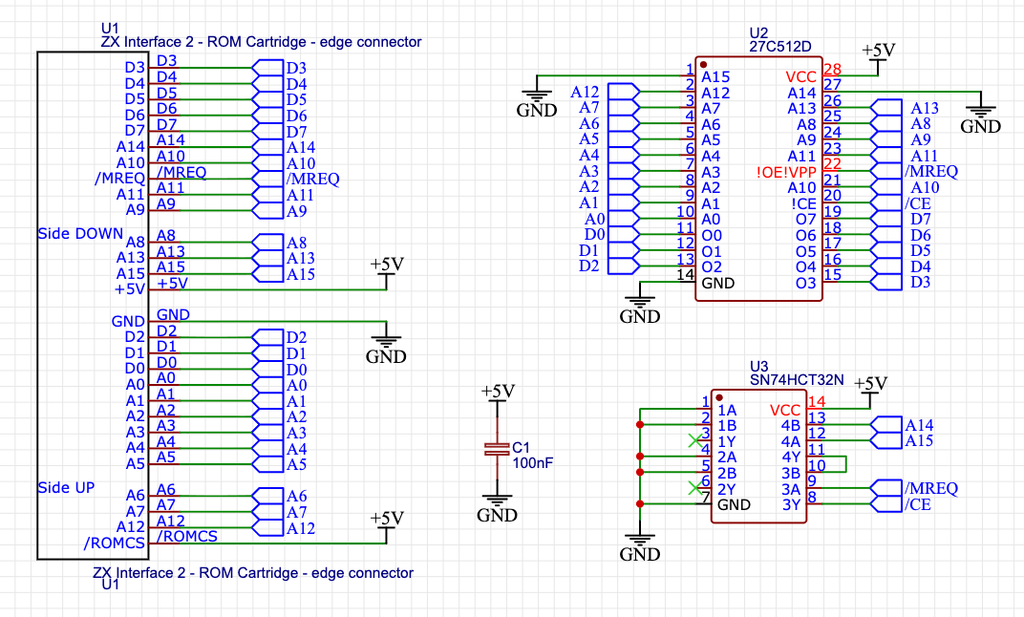
Task: Click the /CE net port beside U3 pin 8
Action: click(901, 503)
